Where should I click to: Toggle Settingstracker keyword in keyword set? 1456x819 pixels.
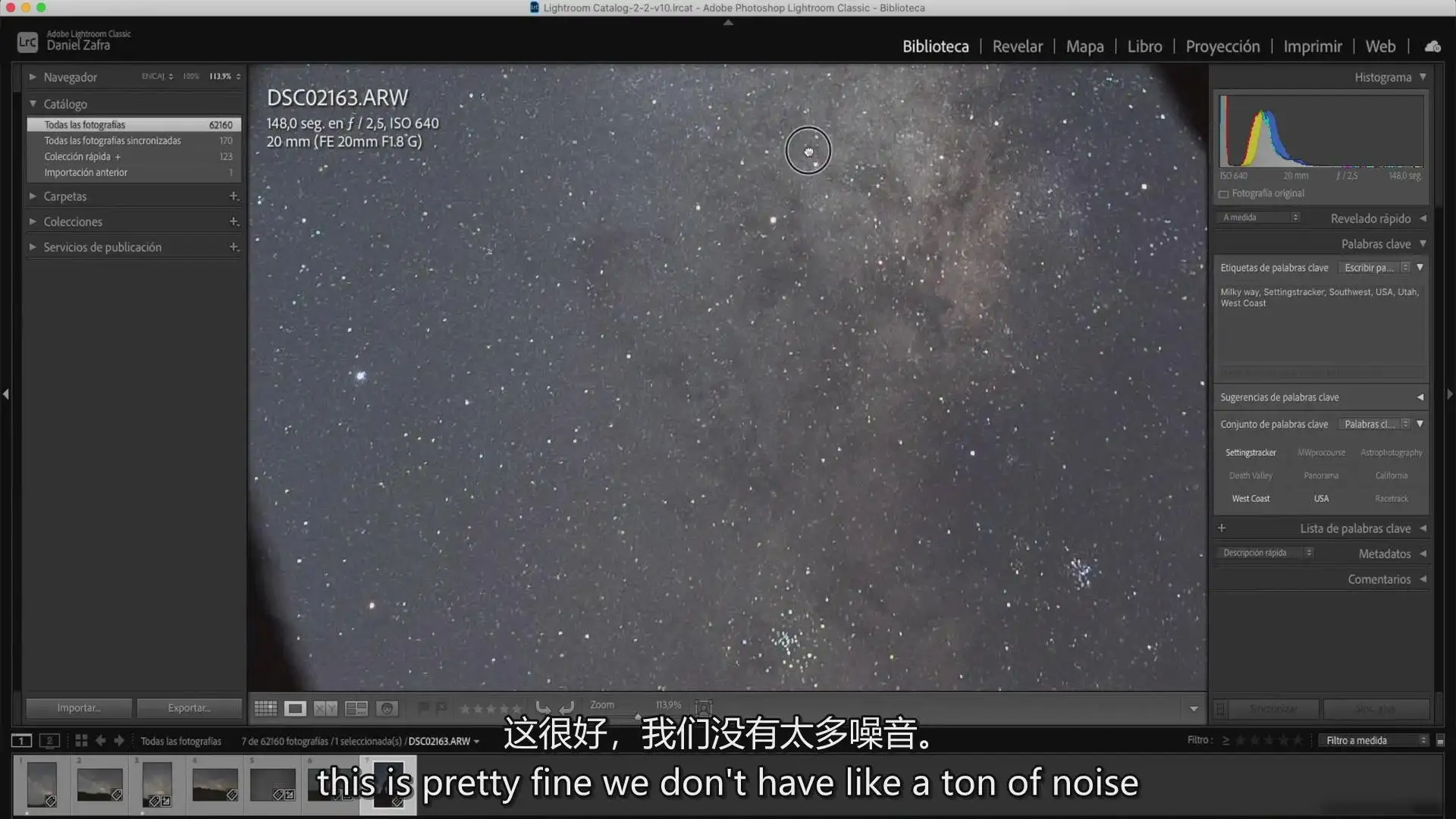click(x=1250, y=453)
